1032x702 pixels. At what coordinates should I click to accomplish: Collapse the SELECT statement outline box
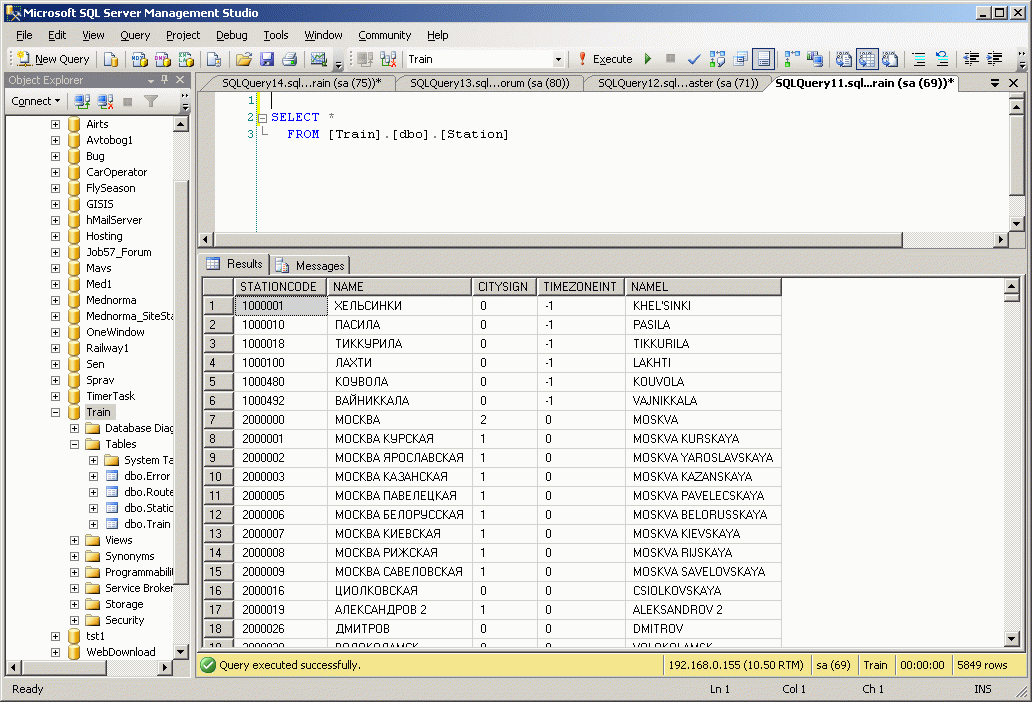click(263, 118)
